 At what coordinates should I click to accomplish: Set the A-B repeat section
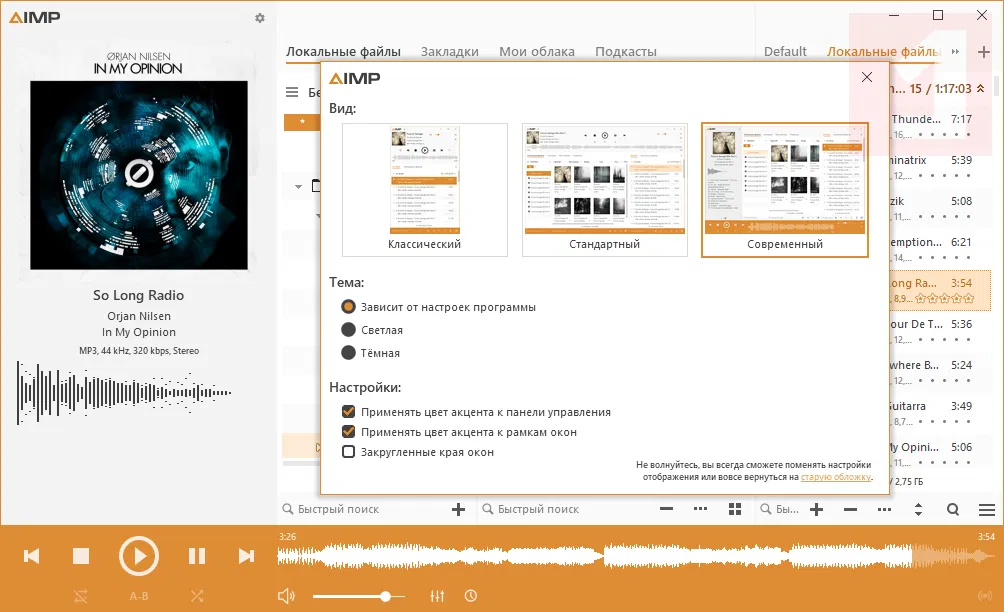[139, 596]
